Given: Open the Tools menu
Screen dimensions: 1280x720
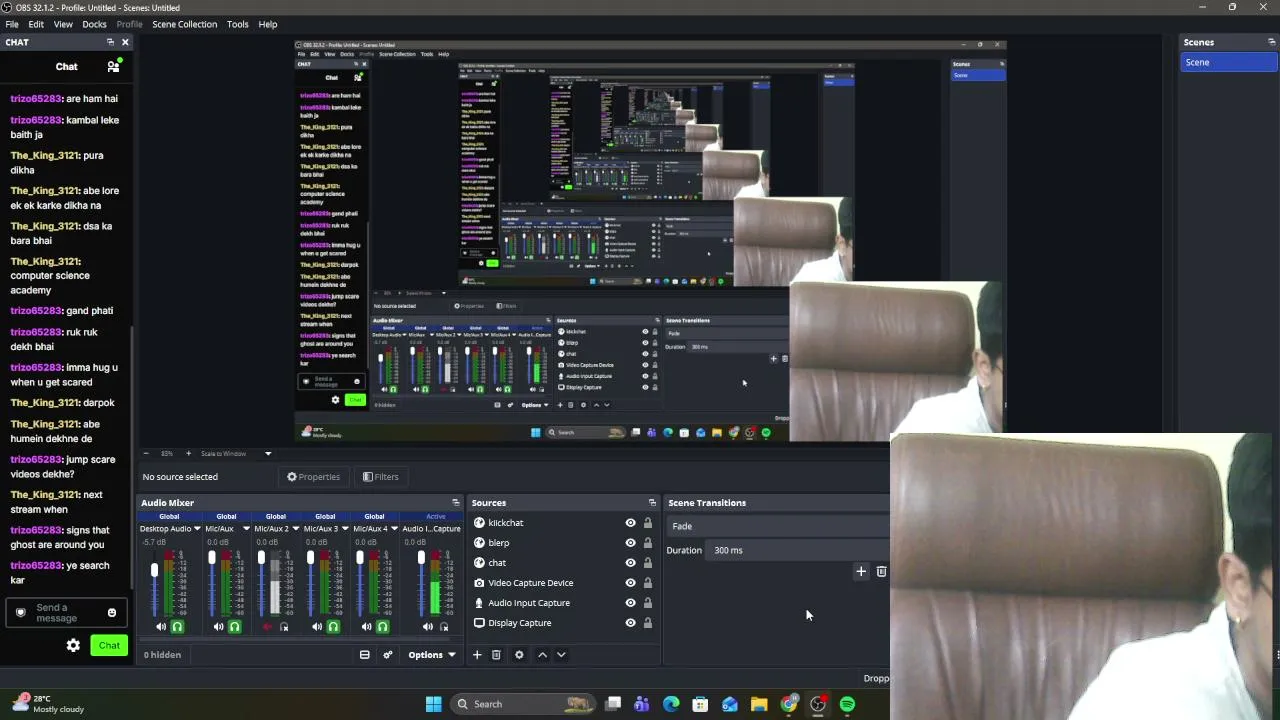Looking at the screenshot, I should pos(237,24).
